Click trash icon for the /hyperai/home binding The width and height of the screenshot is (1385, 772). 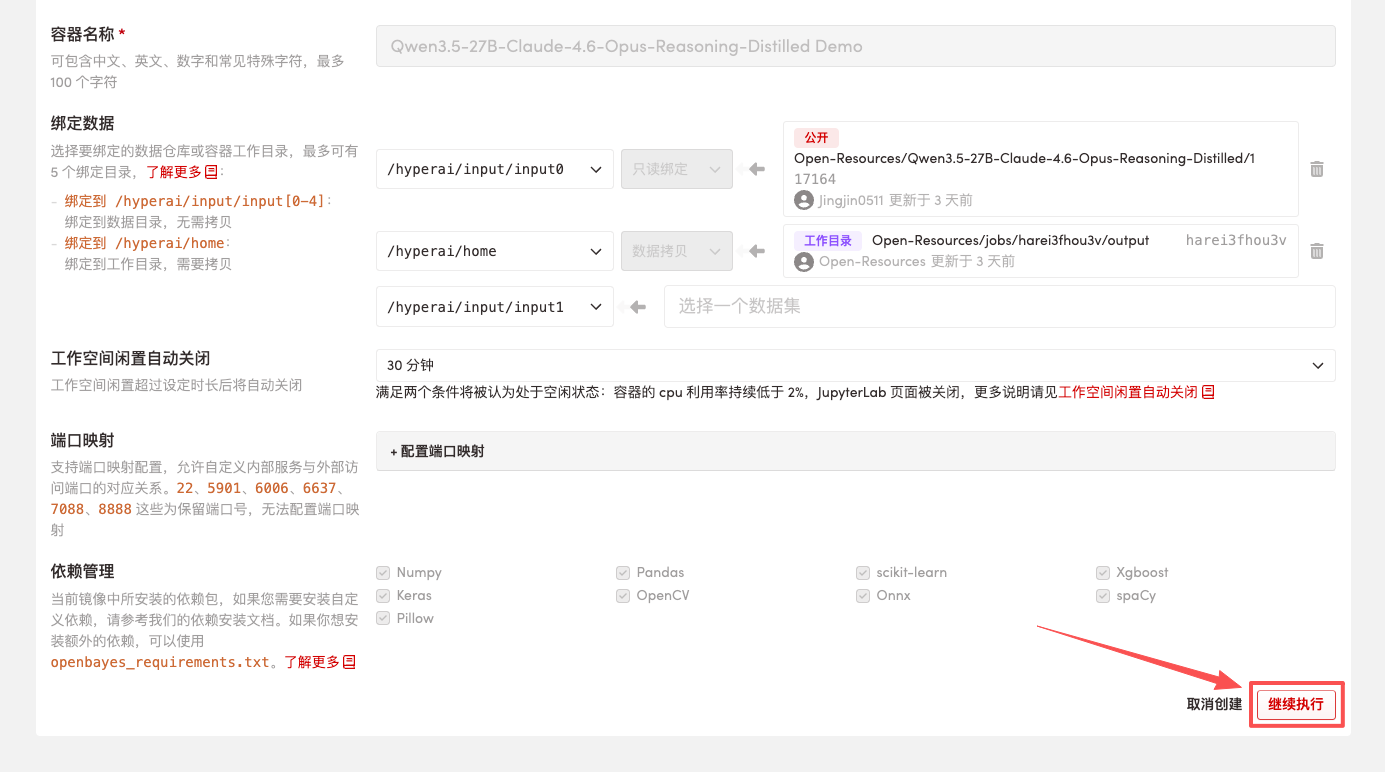pyautogui.click(x=1317, y=251)
